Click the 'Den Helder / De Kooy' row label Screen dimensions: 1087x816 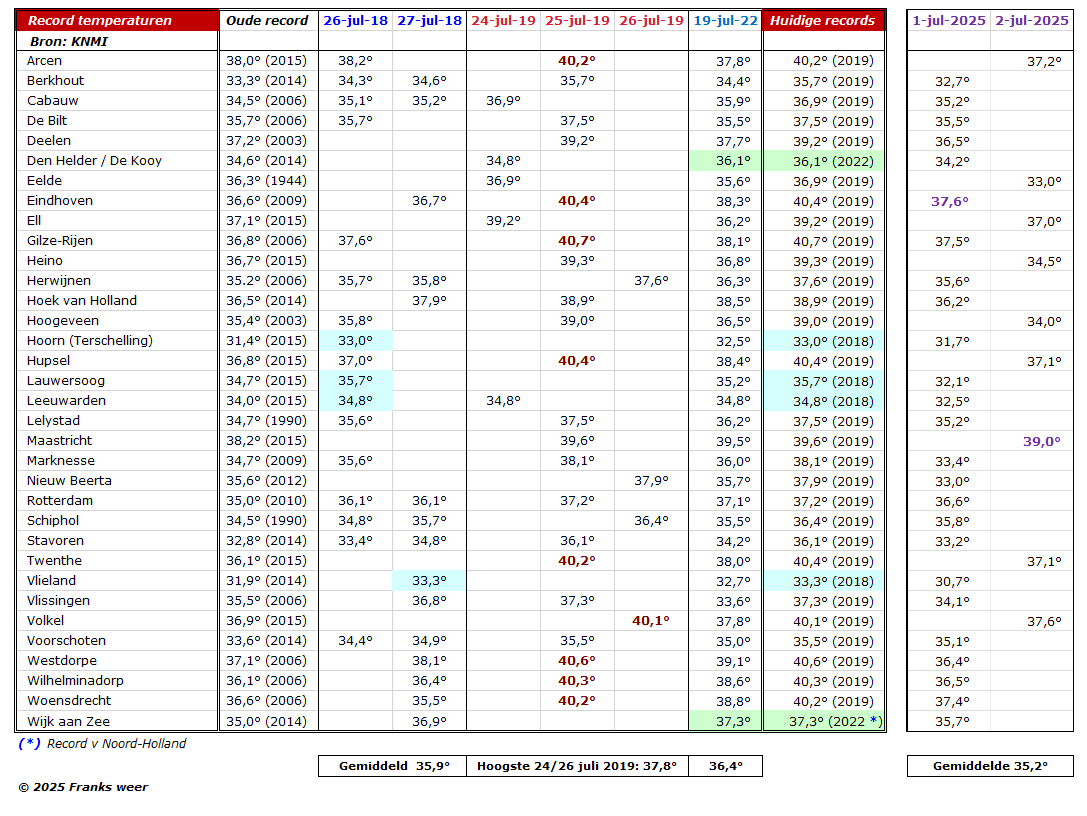pyautogui.click(x=94, y=161)
